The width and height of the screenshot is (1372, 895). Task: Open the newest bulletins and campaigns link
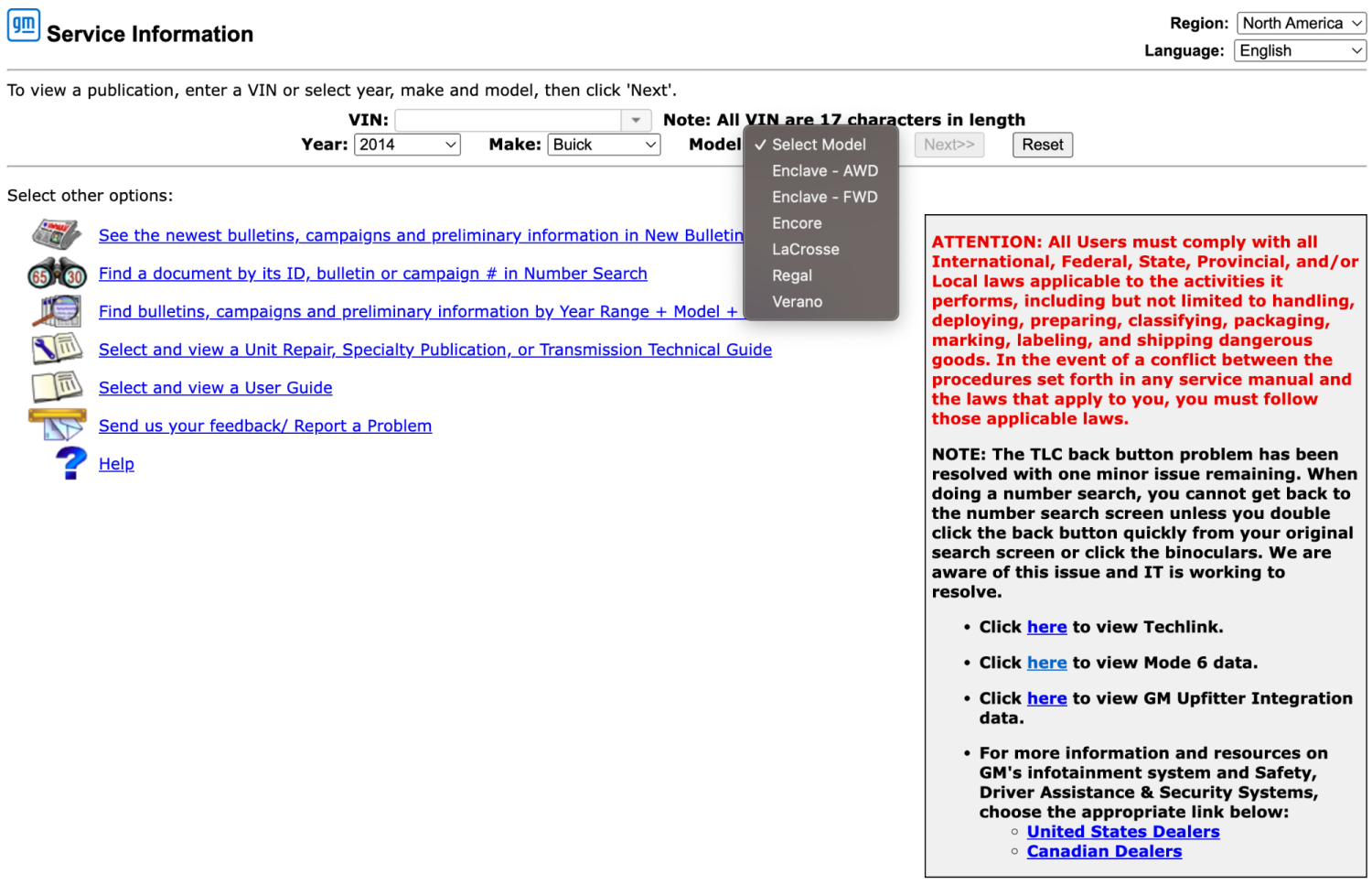coord(421,235)
